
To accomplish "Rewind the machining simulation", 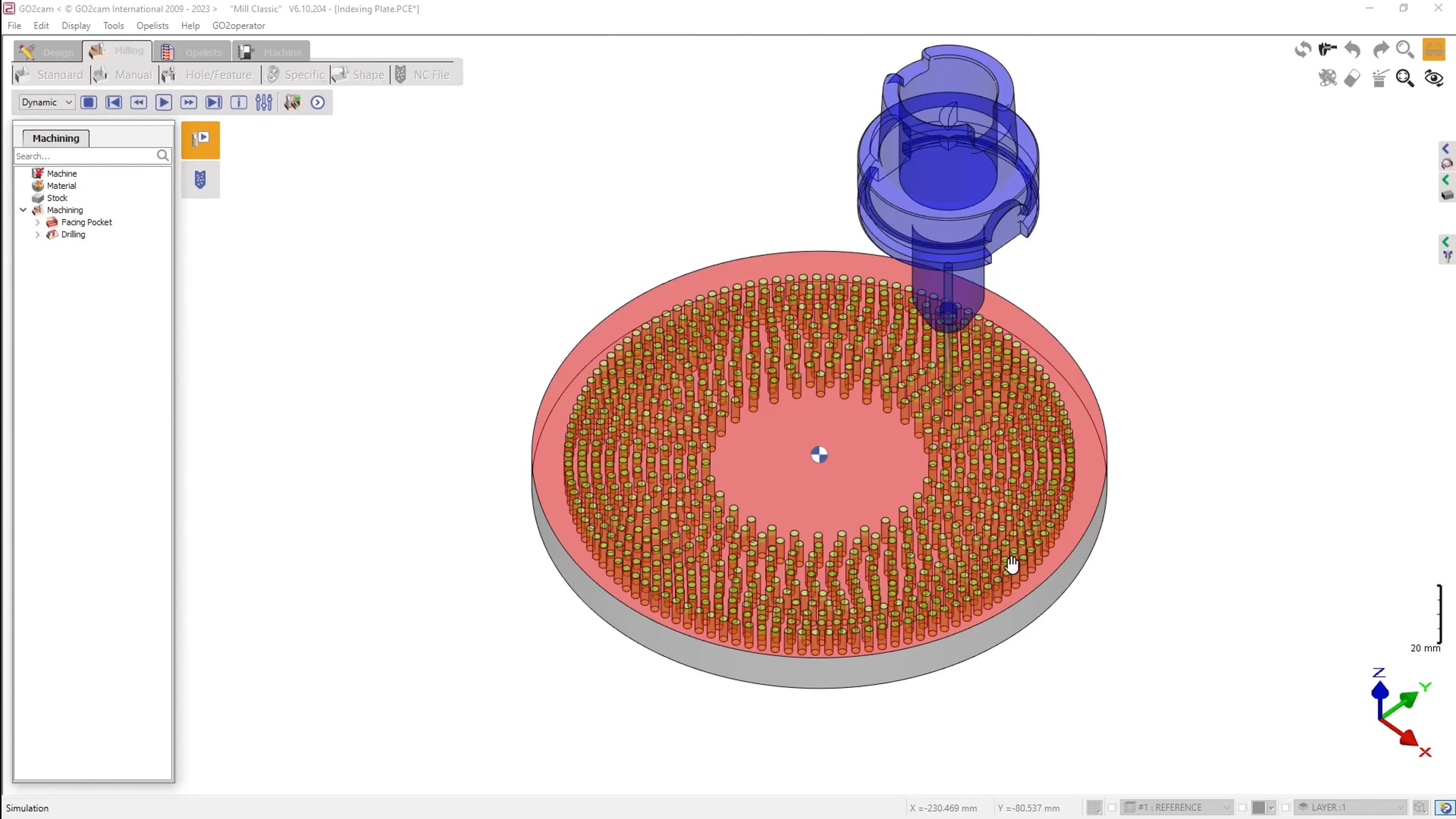I will (x=139, y=103).
